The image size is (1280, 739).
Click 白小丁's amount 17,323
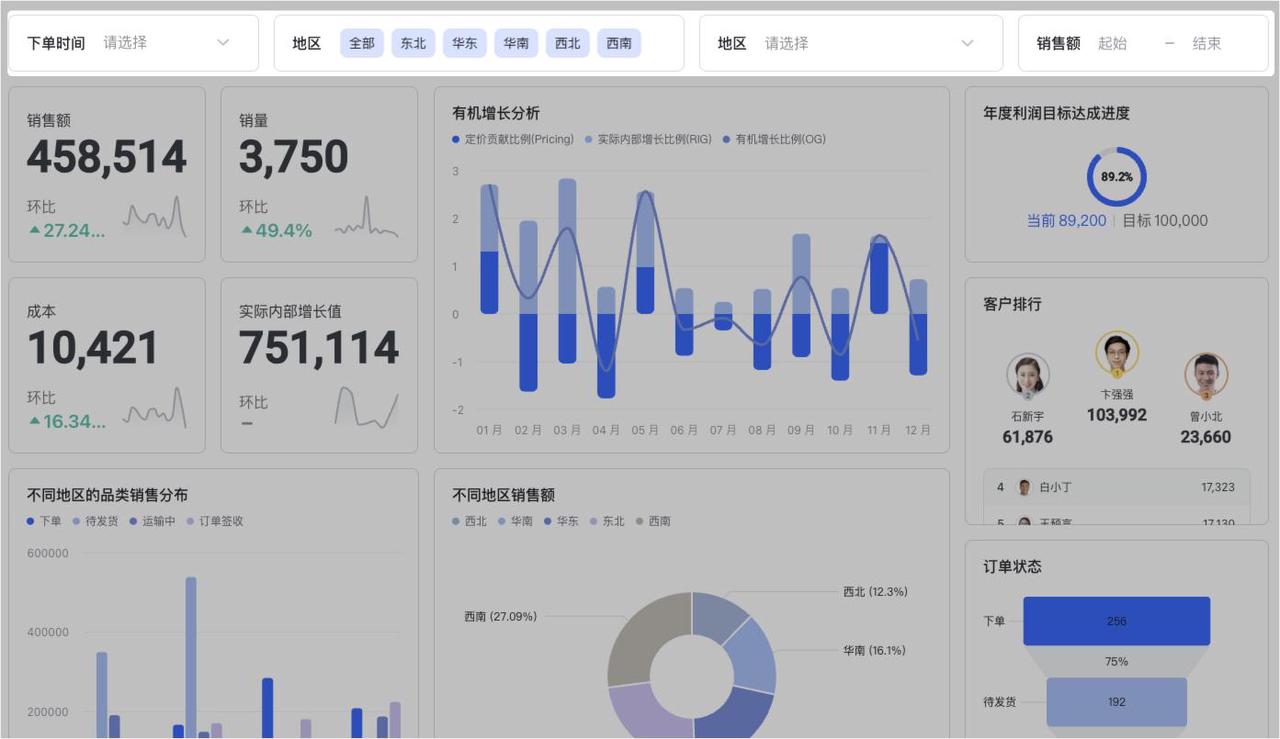[1218, 487]
